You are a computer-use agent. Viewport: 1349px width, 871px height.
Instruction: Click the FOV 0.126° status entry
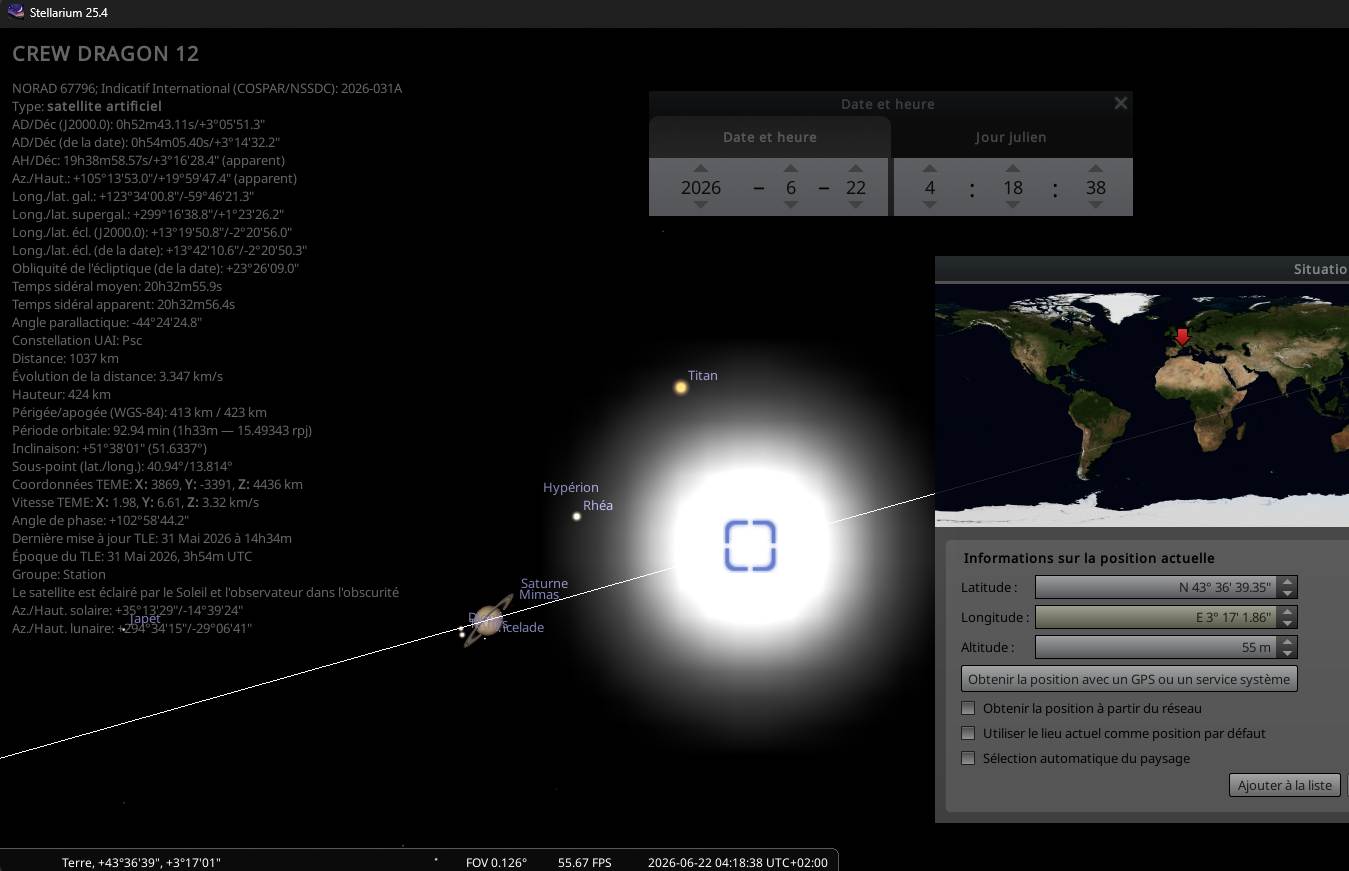pyautogui.click(x=496, y=862)
